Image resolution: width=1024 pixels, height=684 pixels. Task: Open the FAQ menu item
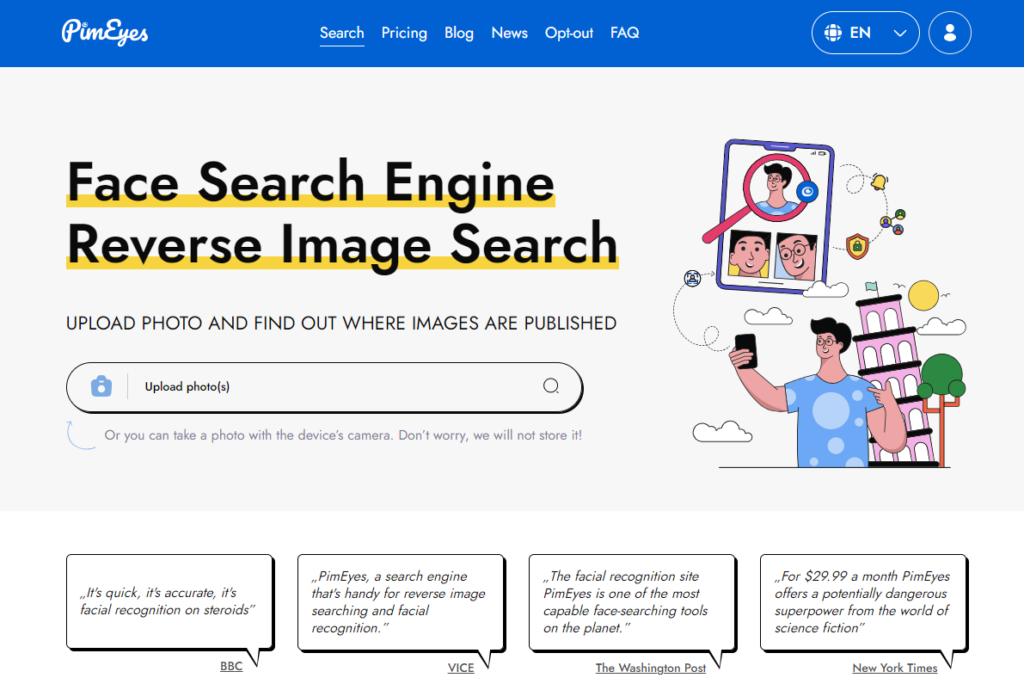click(624, 33)
